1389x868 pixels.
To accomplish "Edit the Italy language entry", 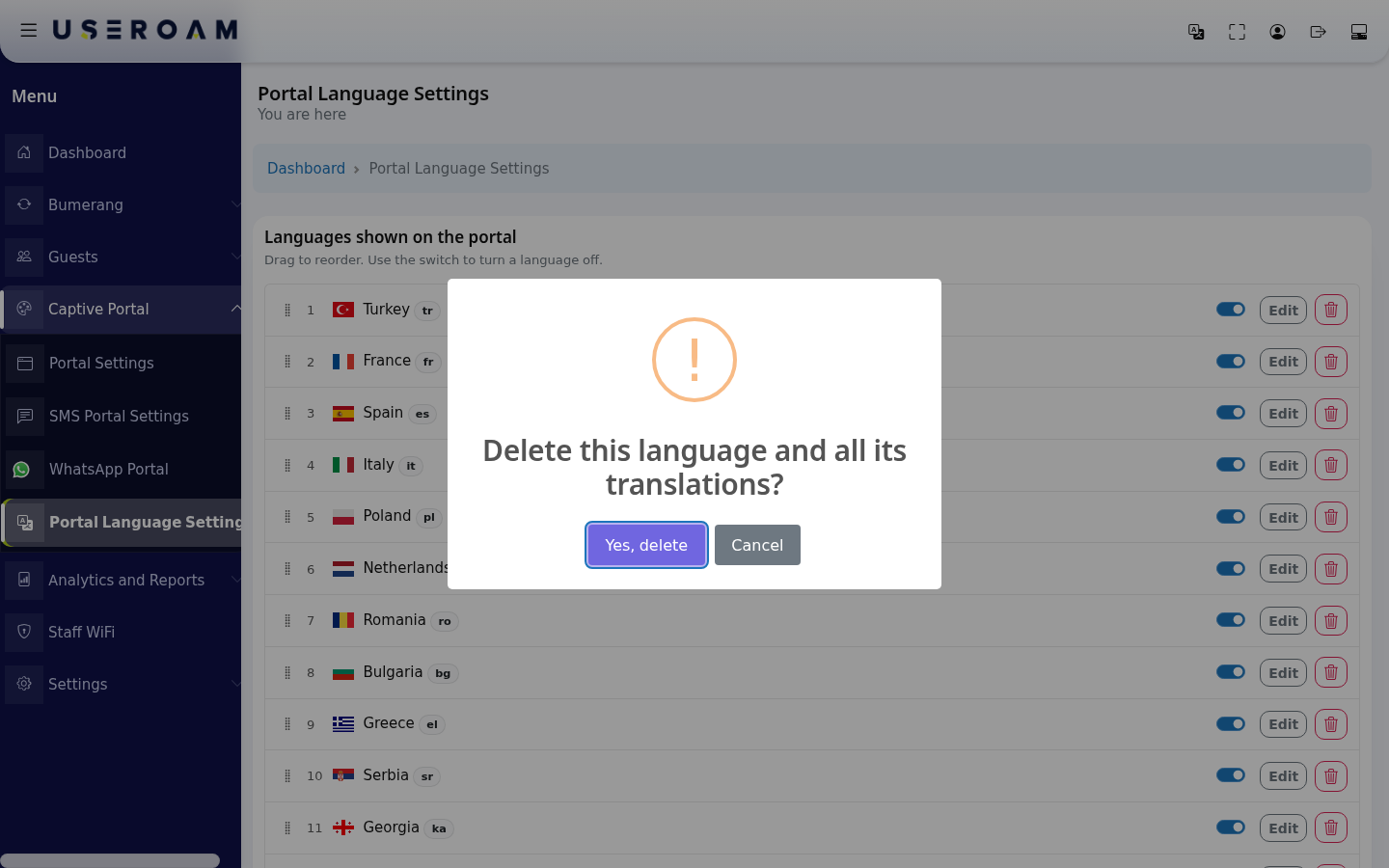I will pyautogui.click(x=1283, y=465).
